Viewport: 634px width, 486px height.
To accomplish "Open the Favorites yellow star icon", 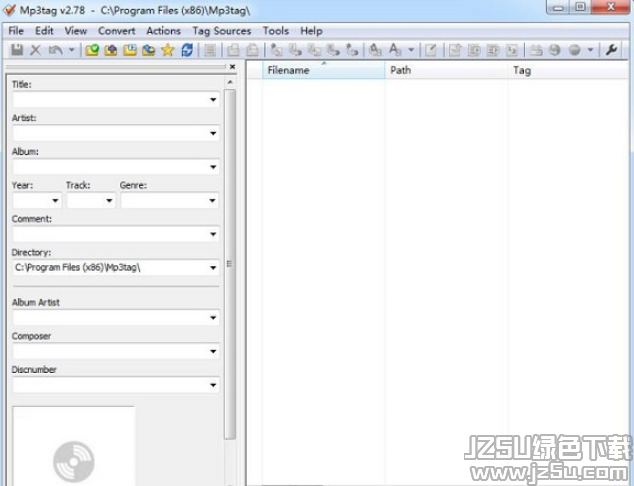I will [x=167, y=50].
